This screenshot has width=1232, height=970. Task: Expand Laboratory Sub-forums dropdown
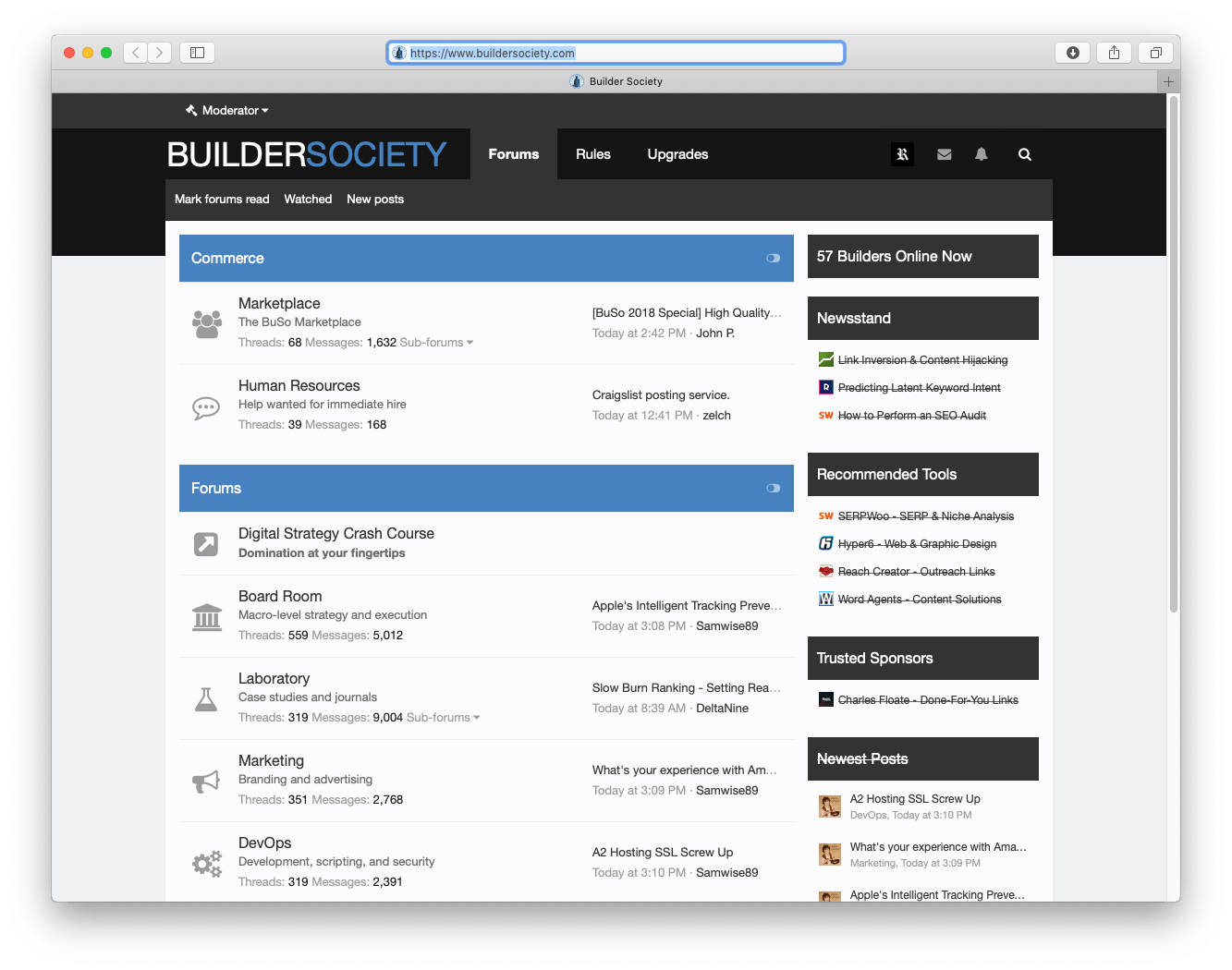pos(444,718)
